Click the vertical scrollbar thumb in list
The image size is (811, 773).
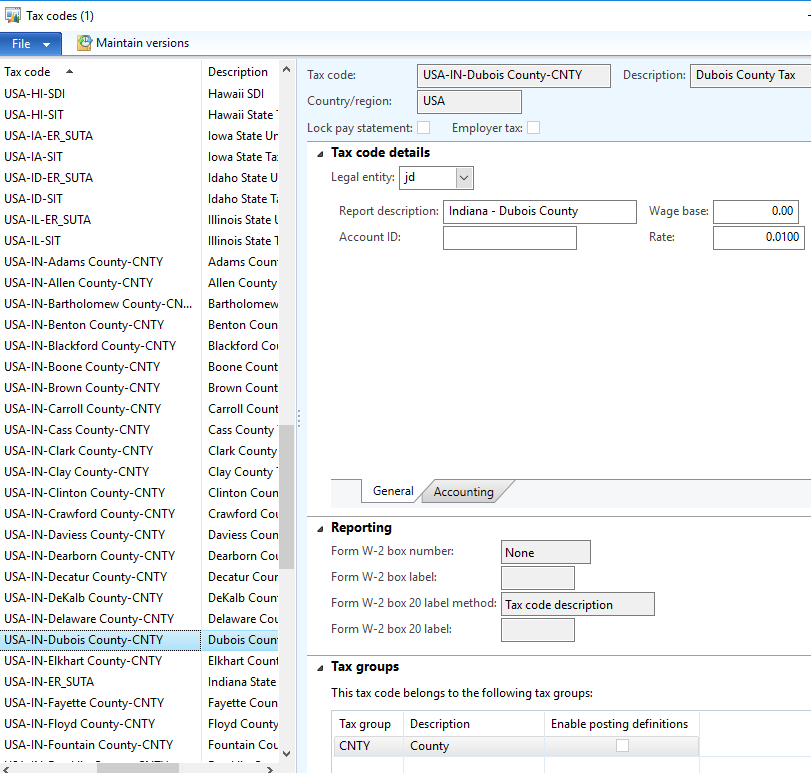(287, 496)
